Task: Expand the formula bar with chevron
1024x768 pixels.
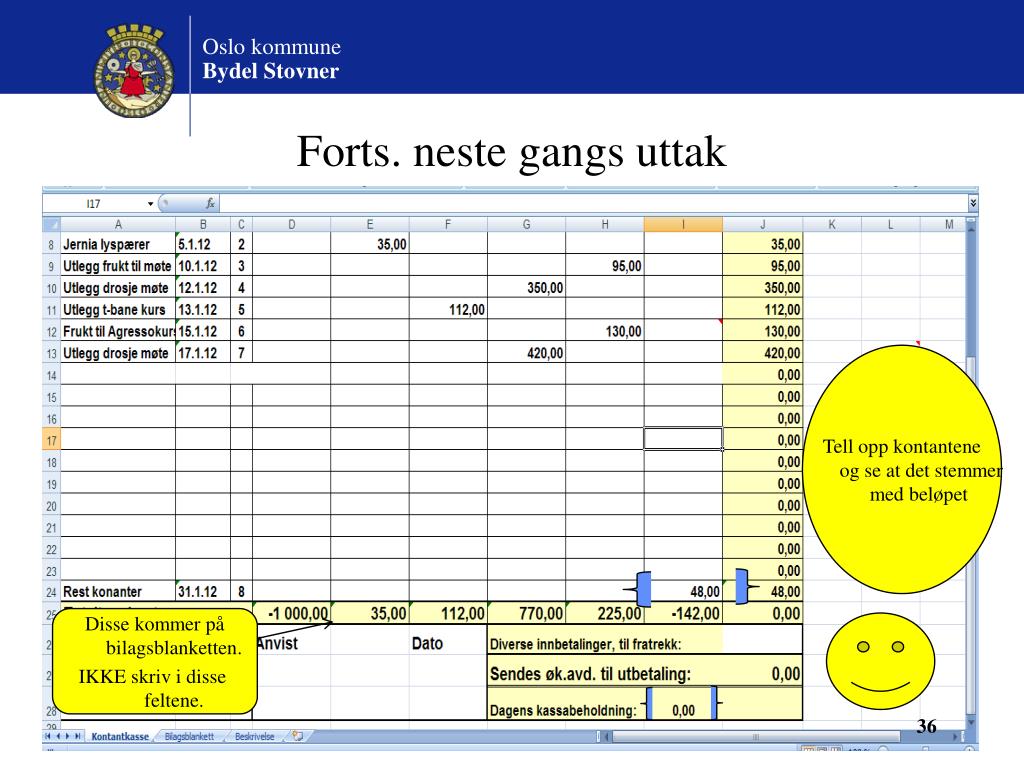Action: 972,203
